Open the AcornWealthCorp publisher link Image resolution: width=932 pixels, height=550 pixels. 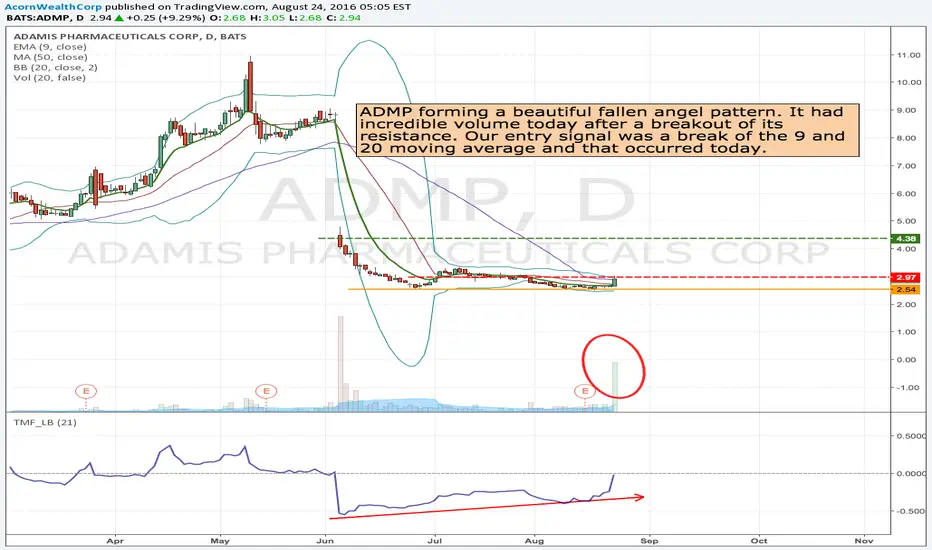coord(53,7)
